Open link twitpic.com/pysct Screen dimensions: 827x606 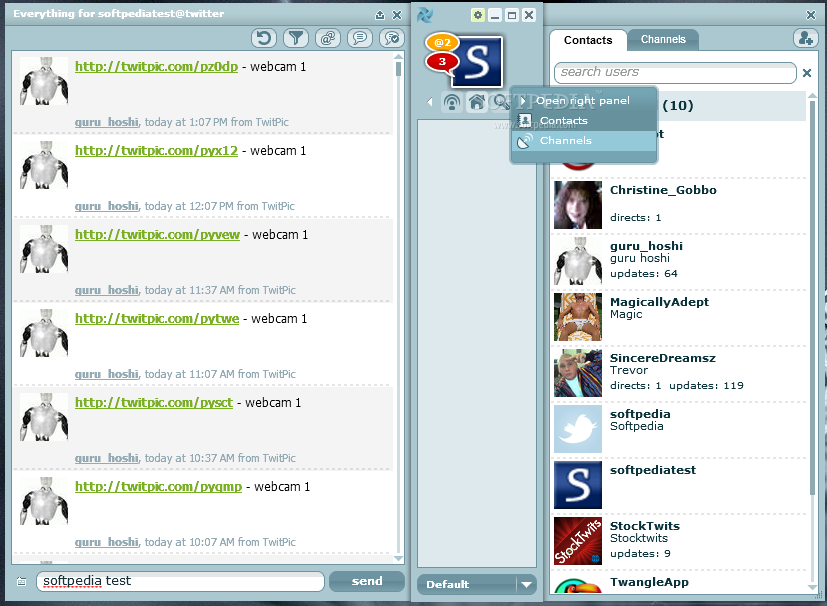(x=153, y=402)
